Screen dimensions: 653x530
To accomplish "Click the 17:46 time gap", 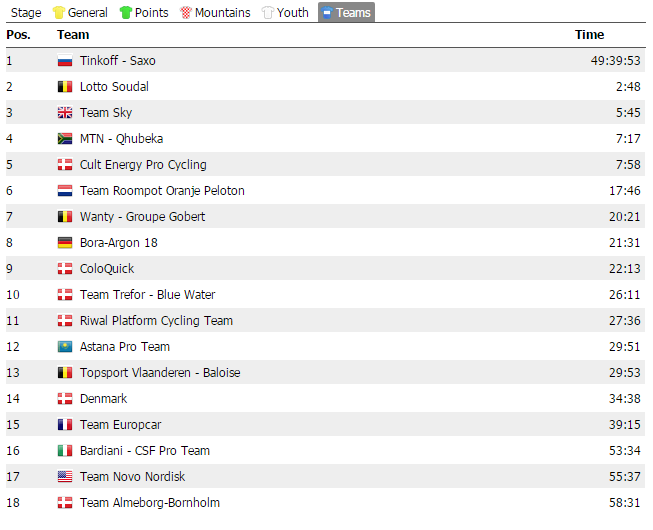I will click(x=625, y=191).
